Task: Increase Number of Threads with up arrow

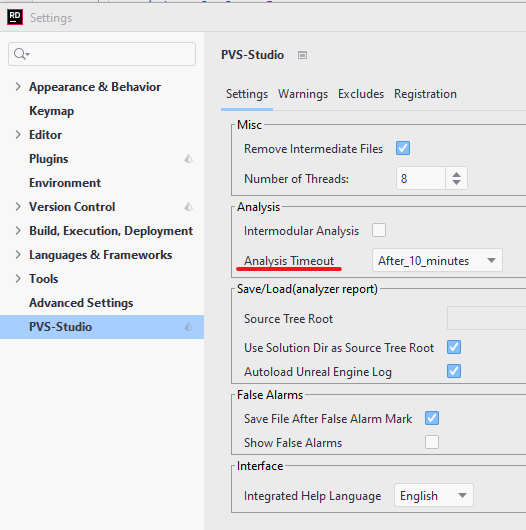Action: click(456, 174)
